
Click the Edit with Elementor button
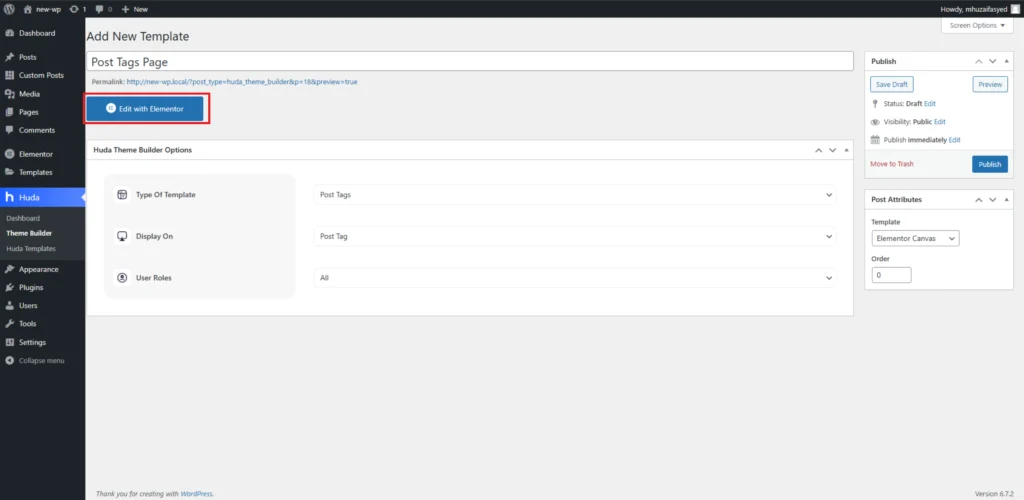147,109
